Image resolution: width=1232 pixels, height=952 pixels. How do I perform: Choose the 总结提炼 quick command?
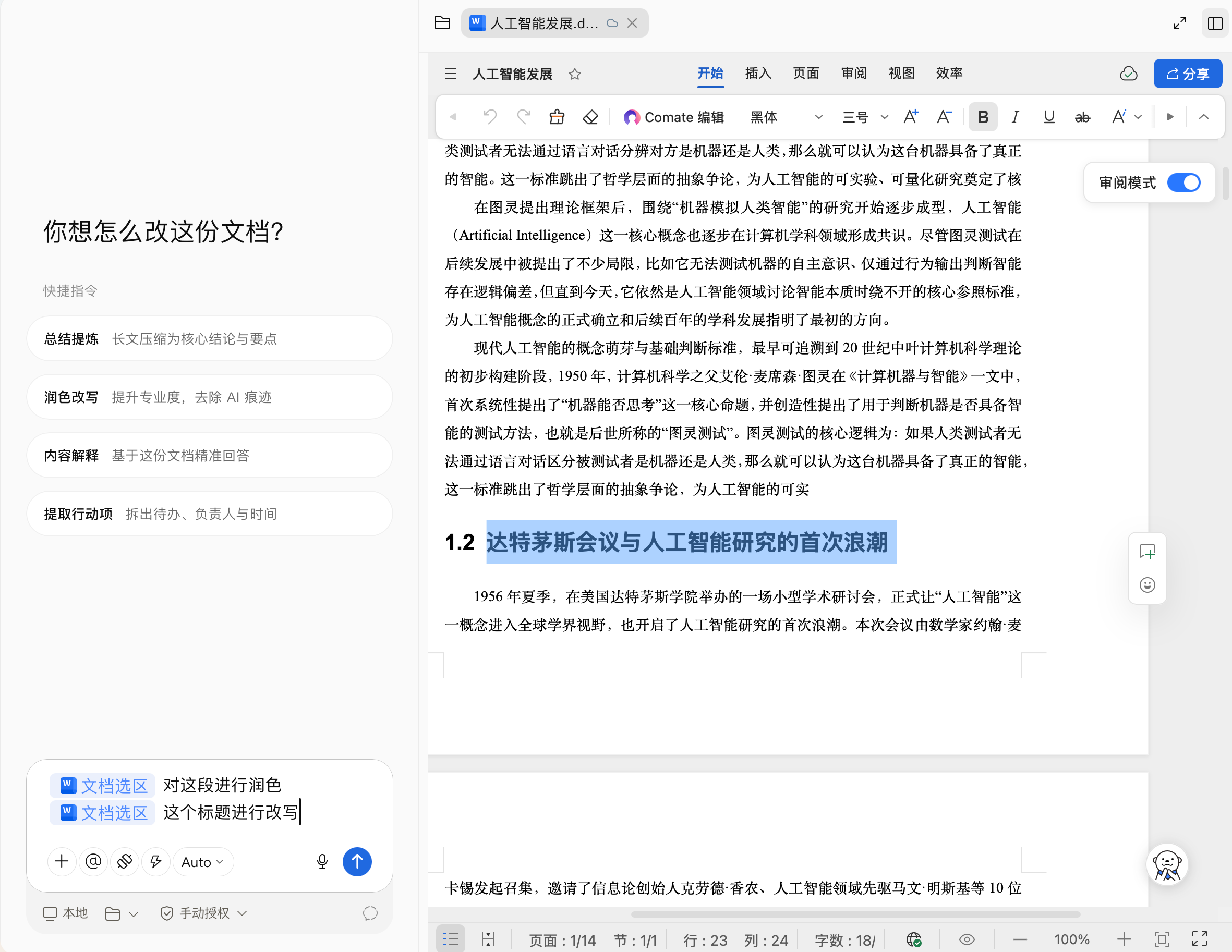[x=209, y=338]
